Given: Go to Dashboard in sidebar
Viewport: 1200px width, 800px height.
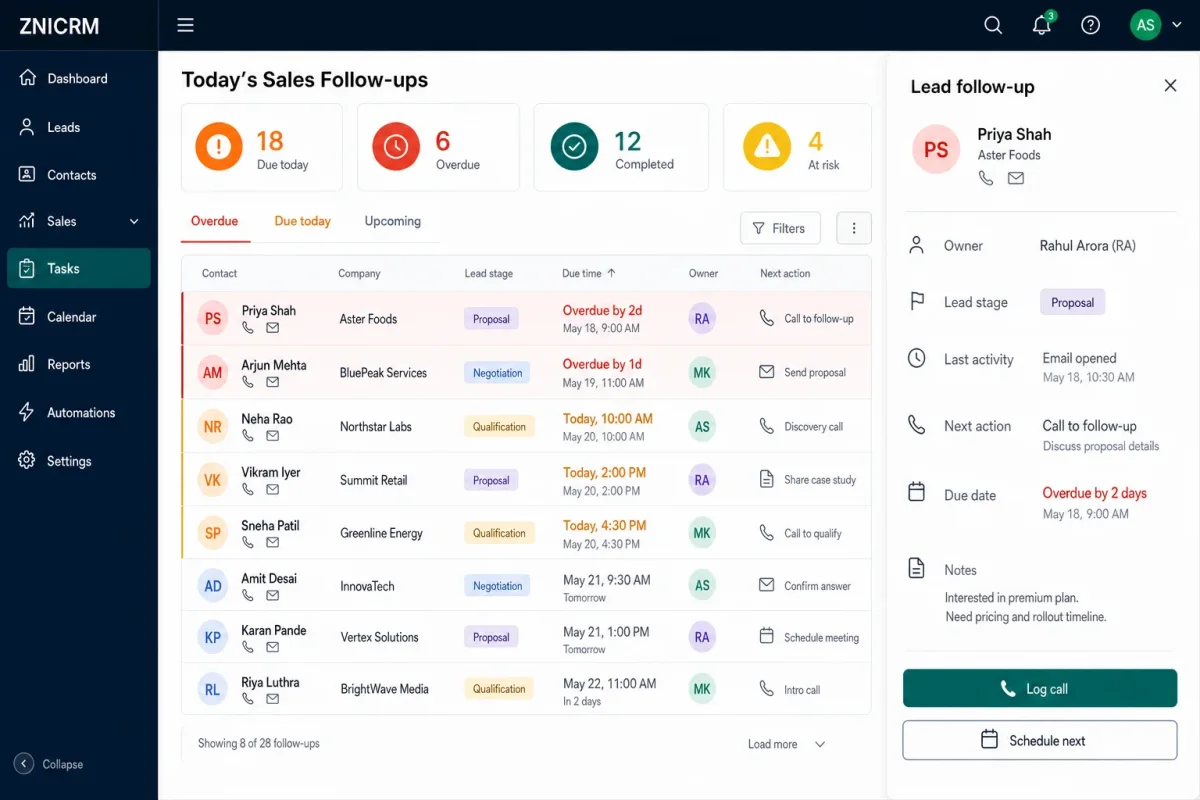Looking at the screenshot, I should tap(78, 78).
